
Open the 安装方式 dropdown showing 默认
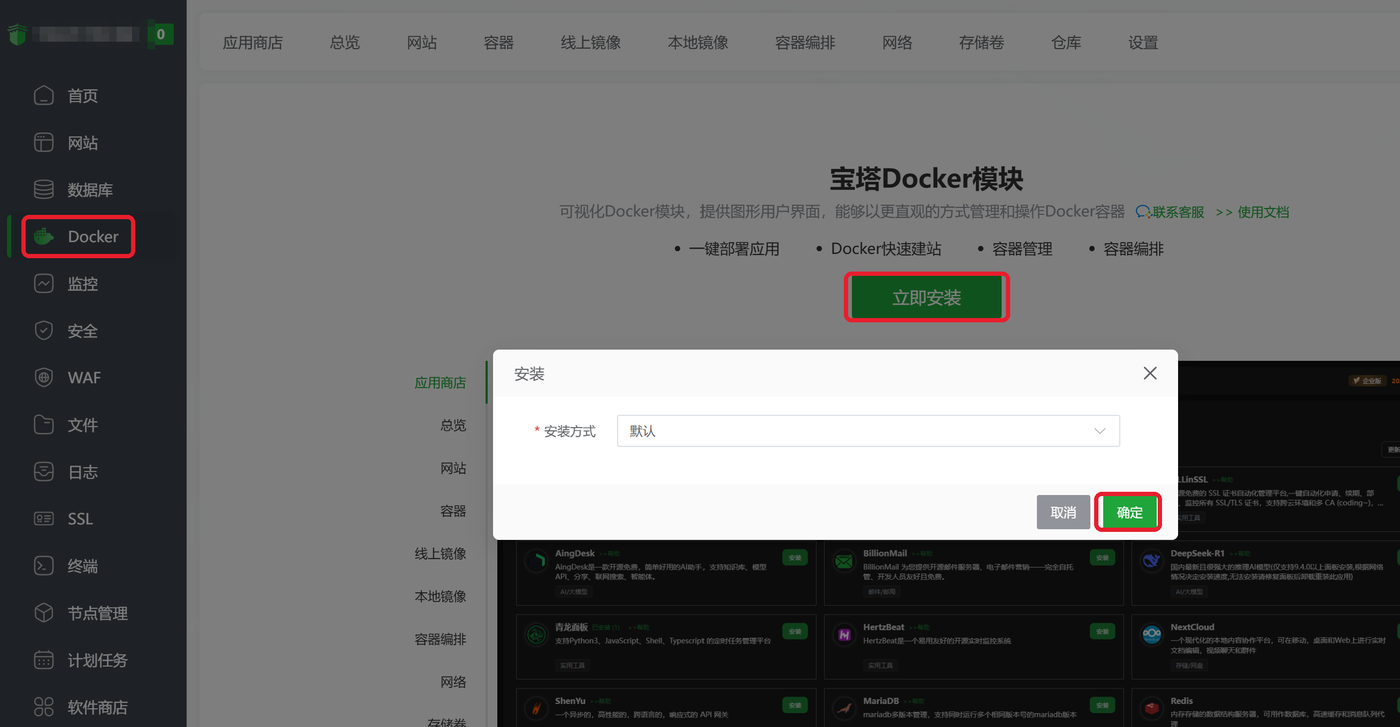coord(868,431)
